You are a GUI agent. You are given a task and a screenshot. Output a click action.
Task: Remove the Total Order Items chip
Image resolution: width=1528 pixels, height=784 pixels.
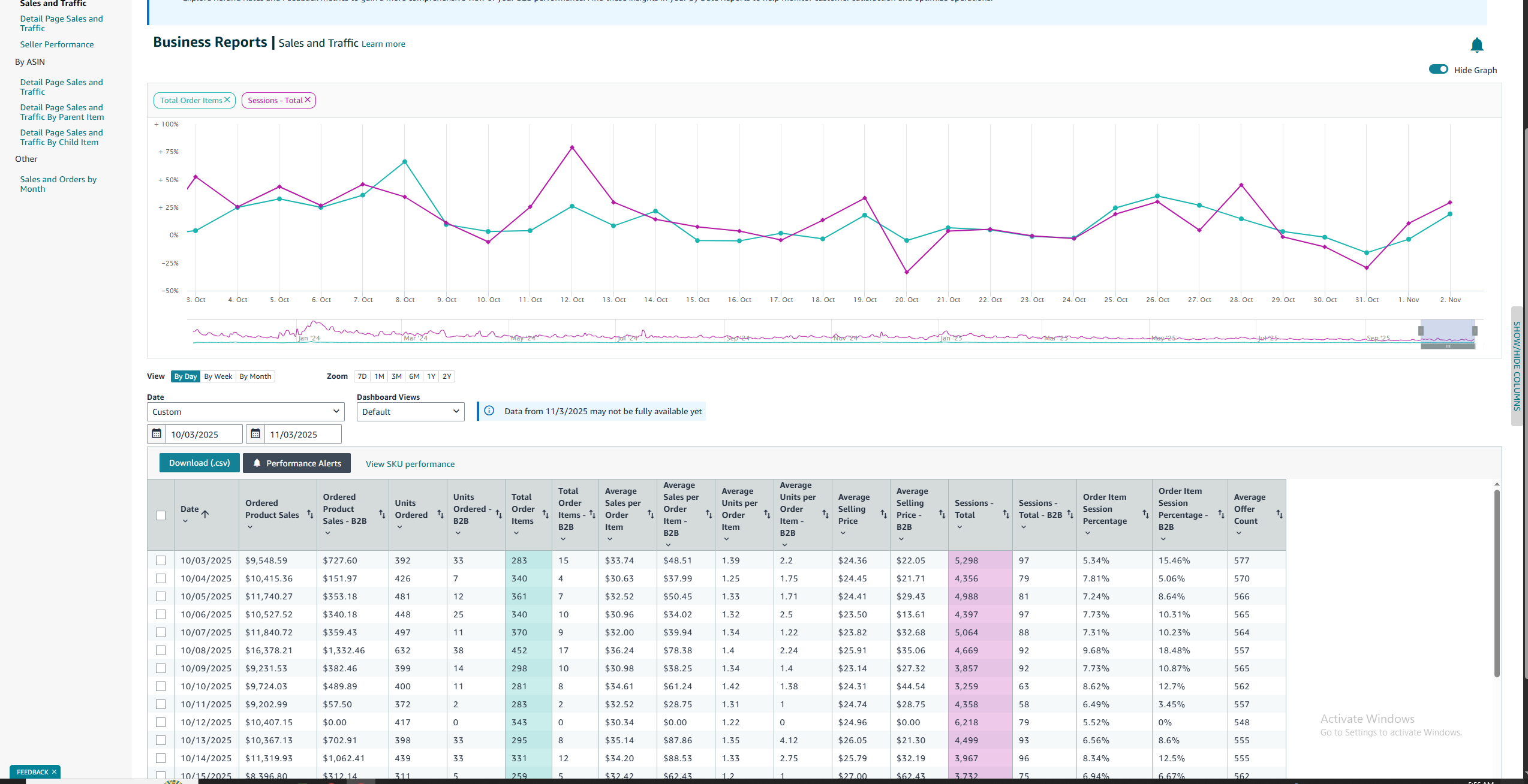point(227,100)
